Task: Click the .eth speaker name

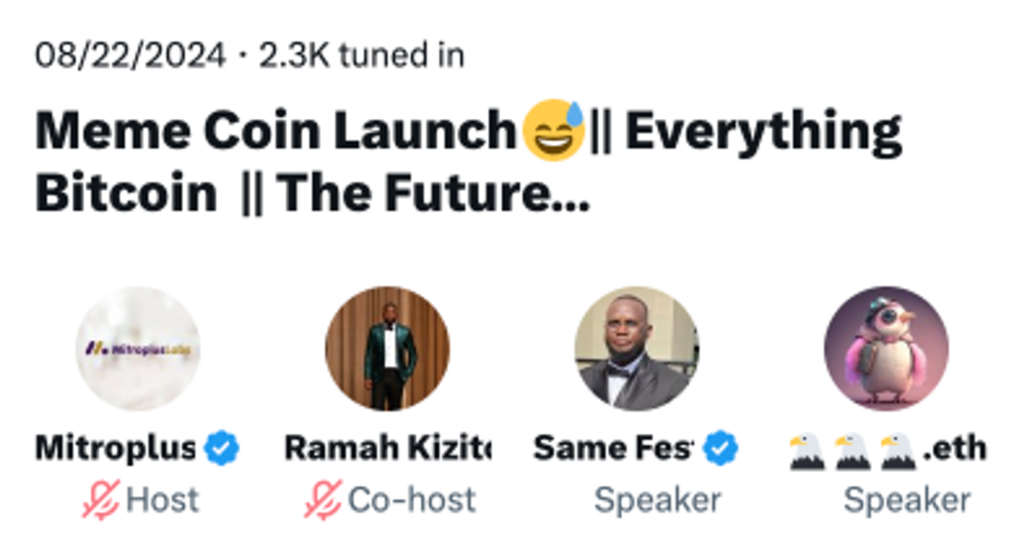Action: coord(888,449)
